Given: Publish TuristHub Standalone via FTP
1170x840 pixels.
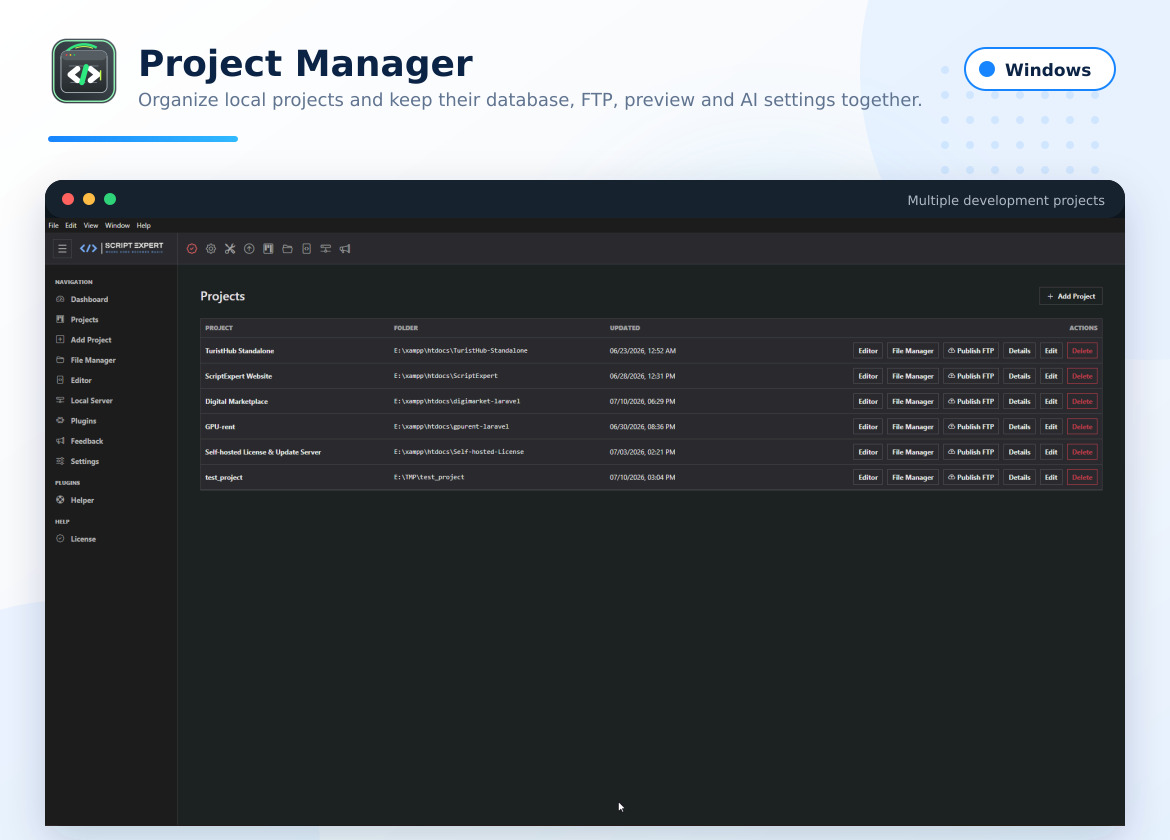Looking at the screenshot, I should (971, 351).
